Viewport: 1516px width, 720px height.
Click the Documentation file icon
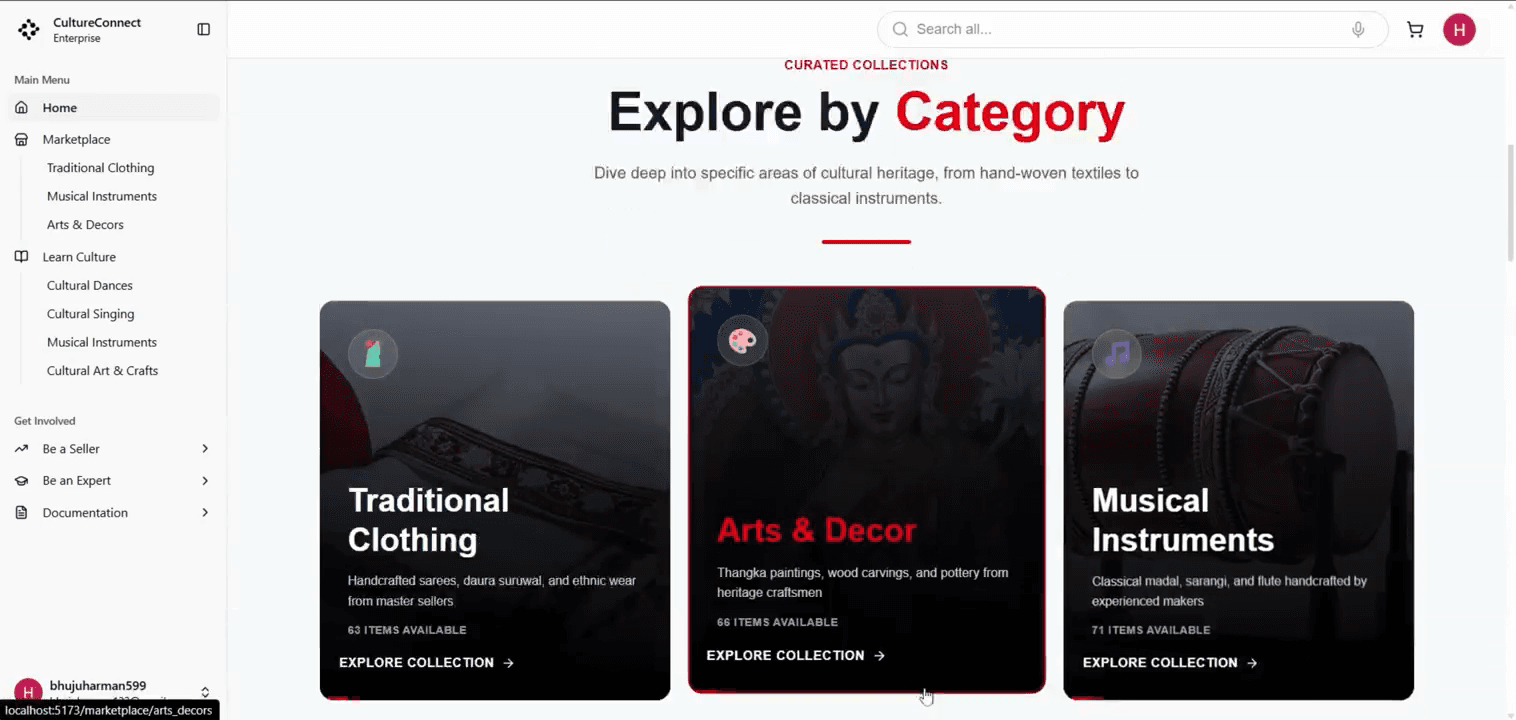[x=21, y=513]
